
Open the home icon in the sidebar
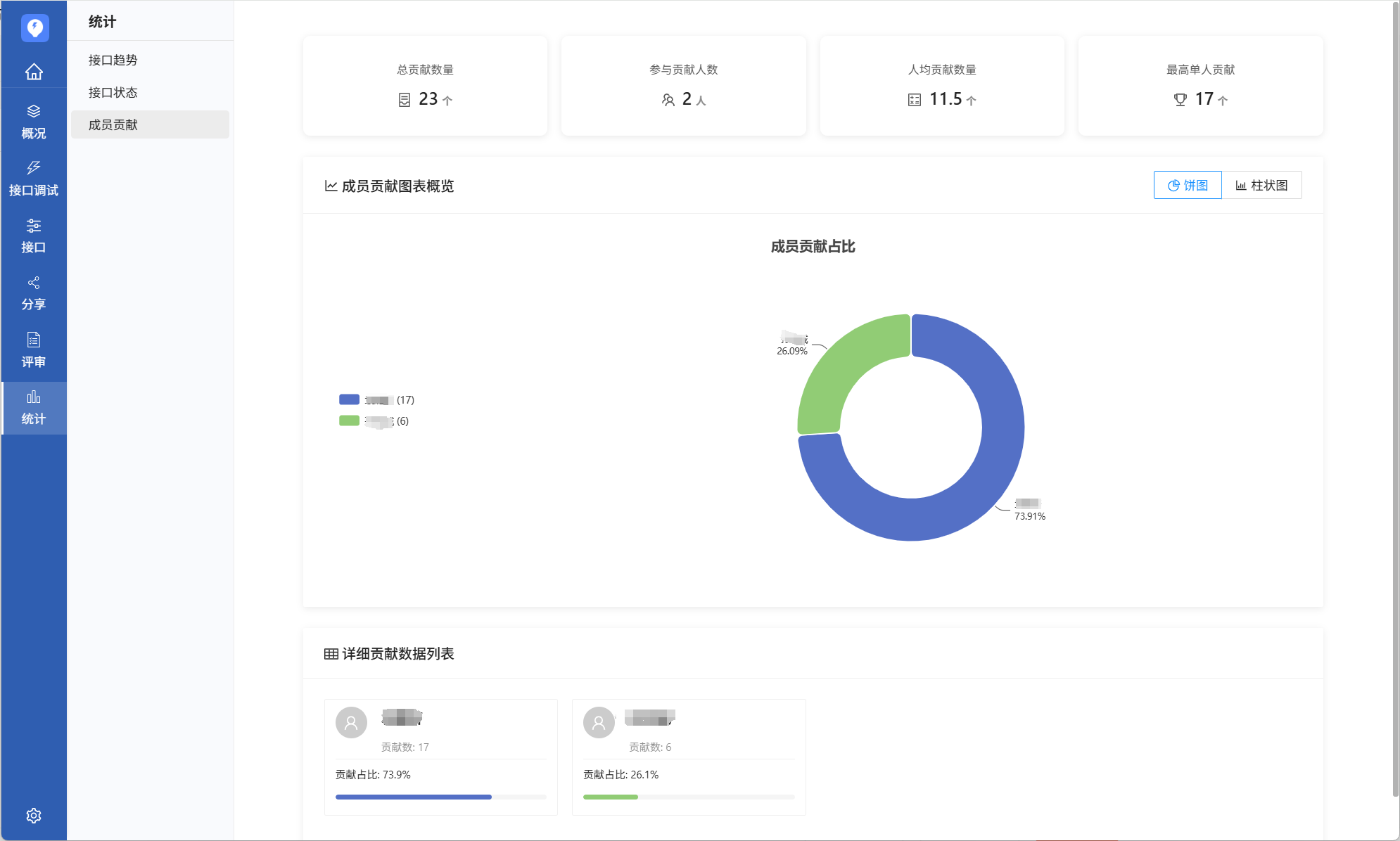pos(34,72)
